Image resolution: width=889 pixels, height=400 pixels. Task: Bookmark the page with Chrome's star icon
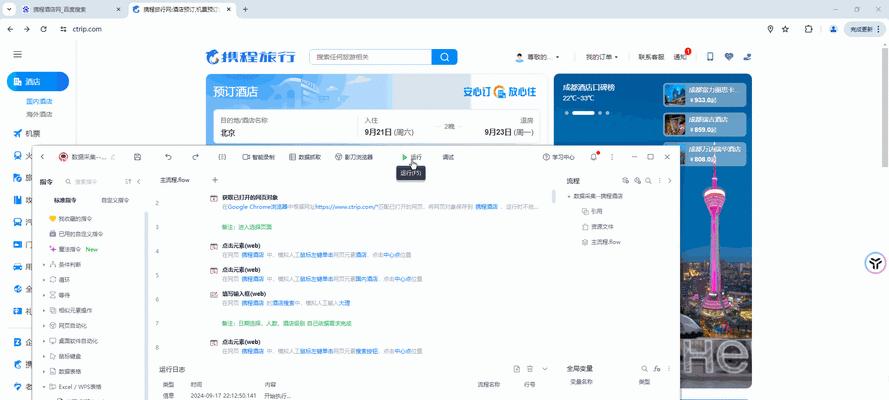(x=785, y=29)
